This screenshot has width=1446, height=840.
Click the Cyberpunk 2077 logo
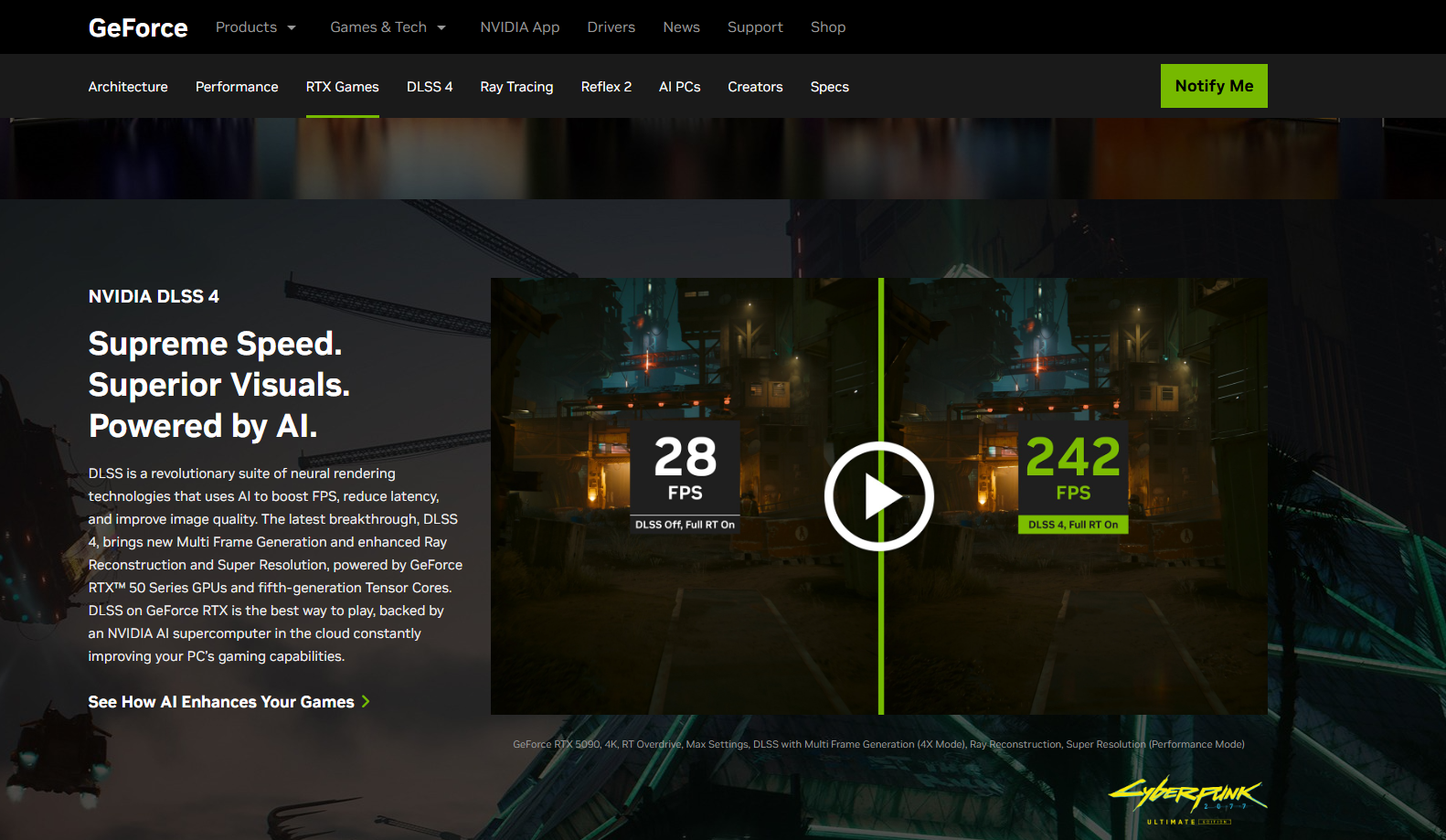click(1187, 800)
